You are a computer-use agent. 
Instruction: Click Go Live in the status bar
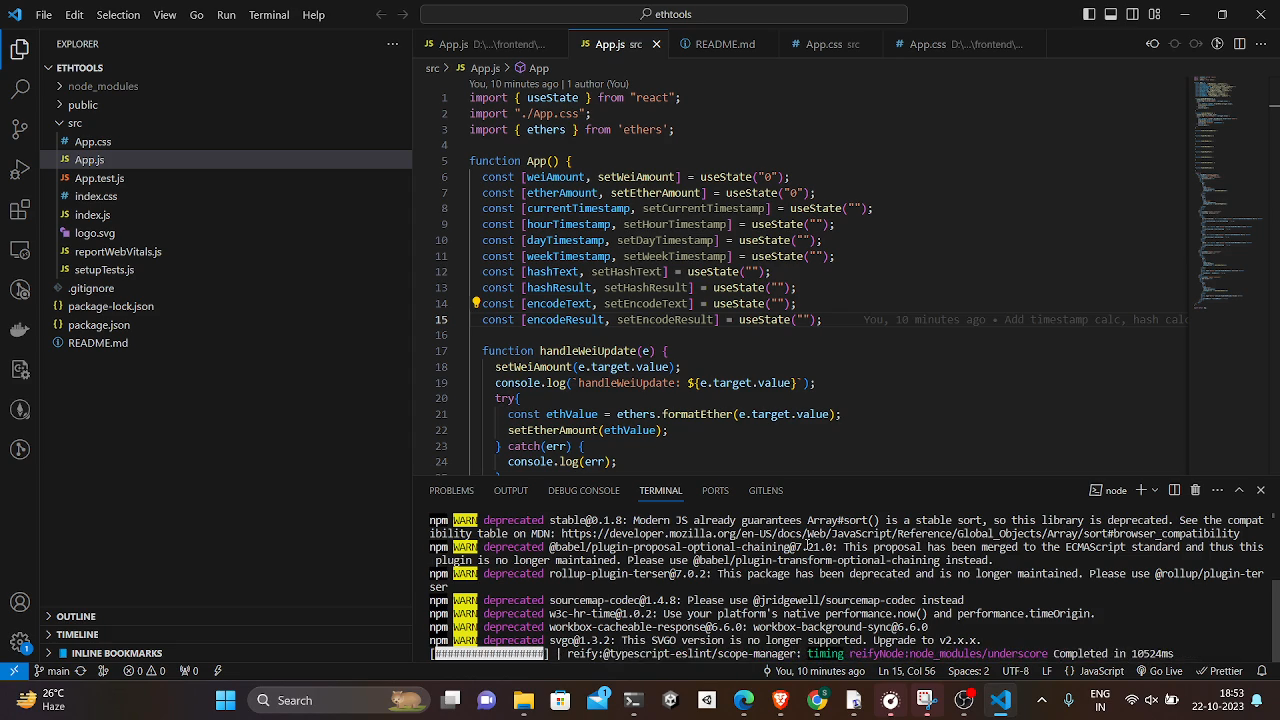1159,671
